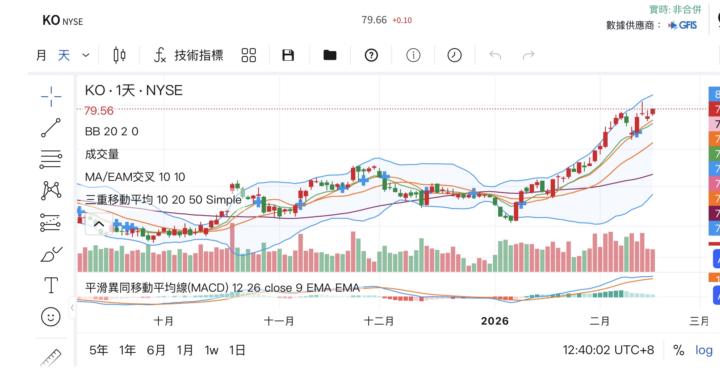Click the 實時: 非合併 status text
720x385 pixels.
[675, 10]
